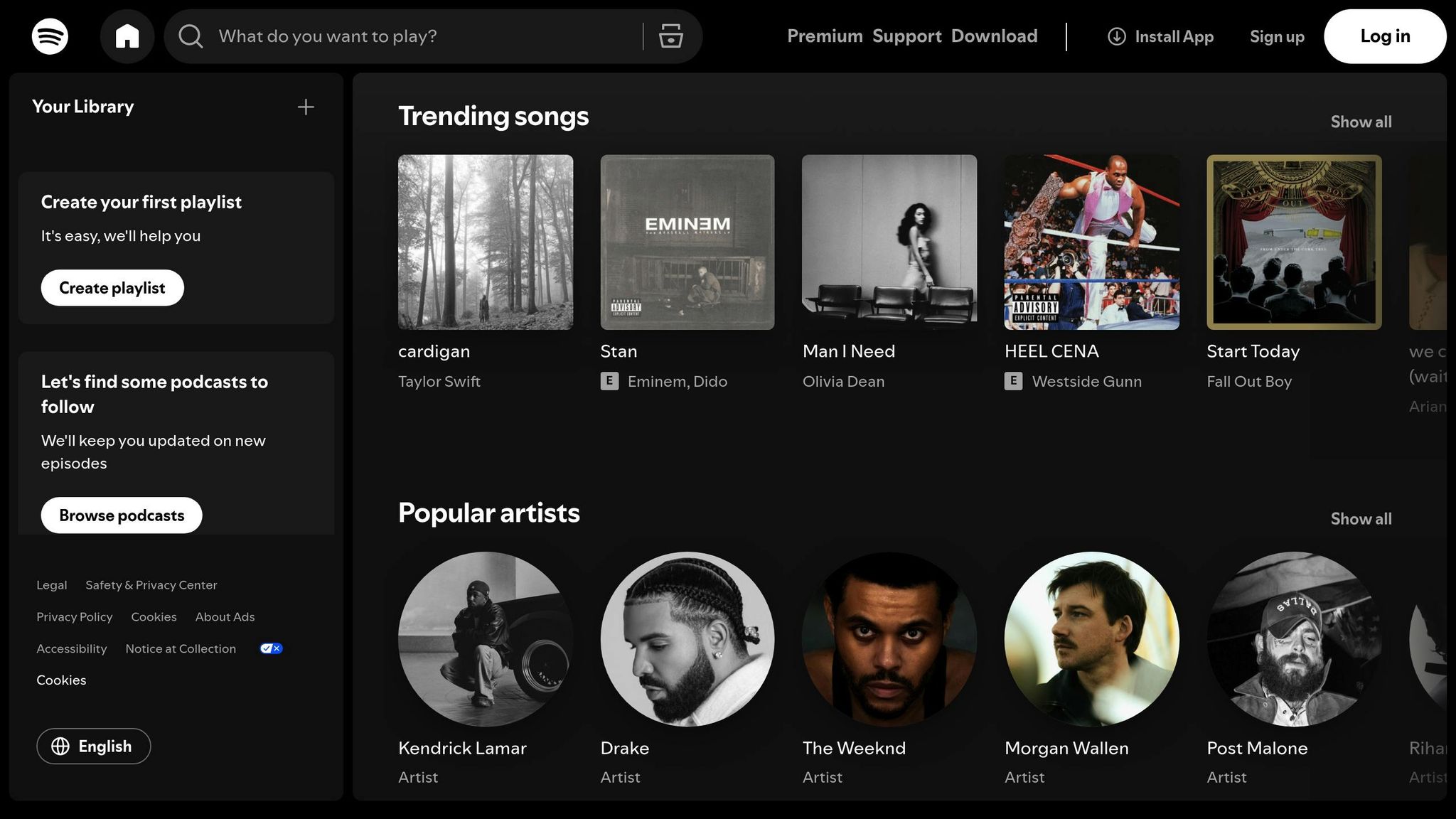Open Post Malone artist photo
This screenshot has height=819, width=1456.
coord(1294,639)
